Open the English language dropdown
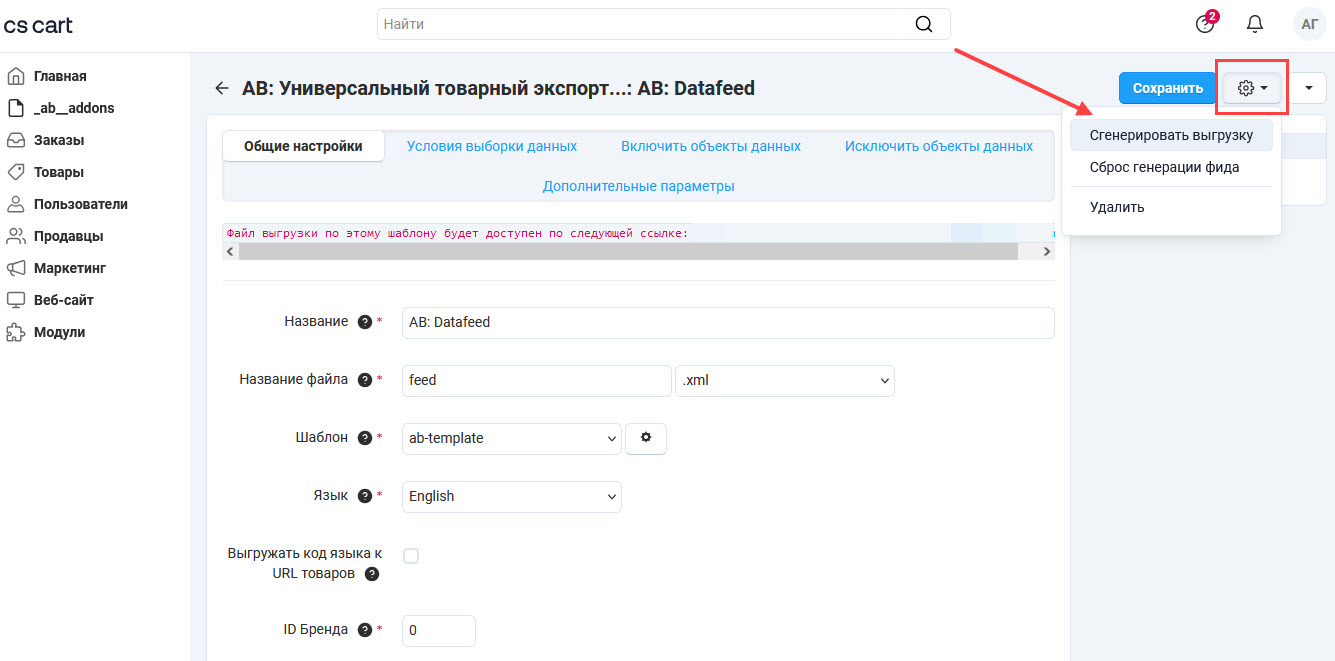 (512, 496)
